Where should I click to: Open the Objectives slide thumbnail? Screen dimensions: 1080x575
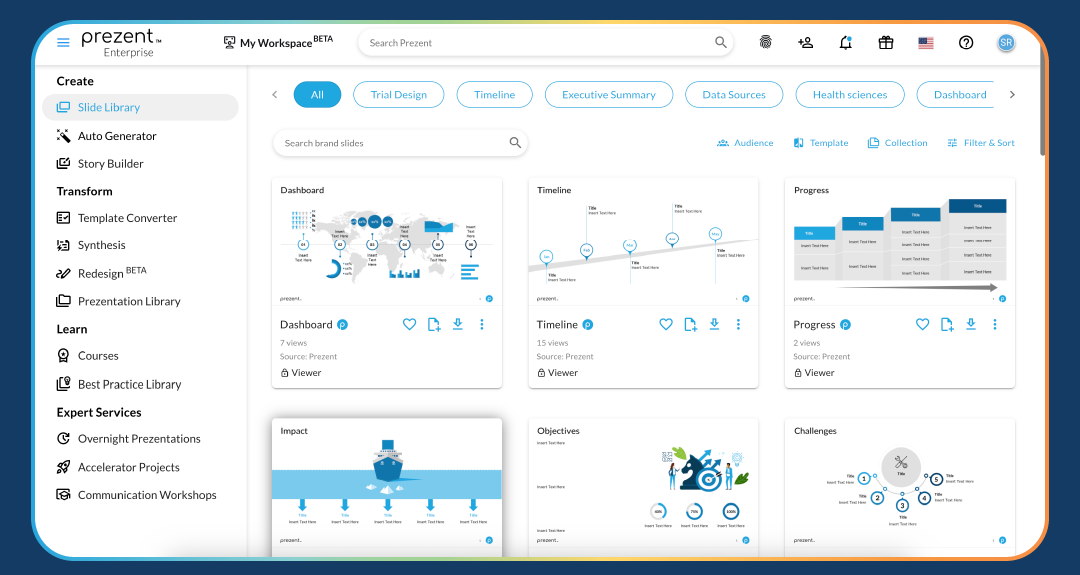click(x=643, y=486)
